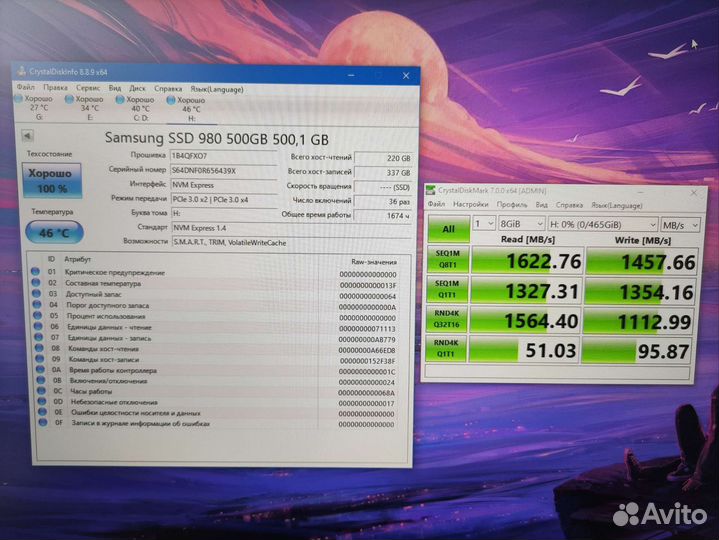Screen dimensions: 719x540
Task: Click the 220 GB host reads value
Action: tap(383, 158)
